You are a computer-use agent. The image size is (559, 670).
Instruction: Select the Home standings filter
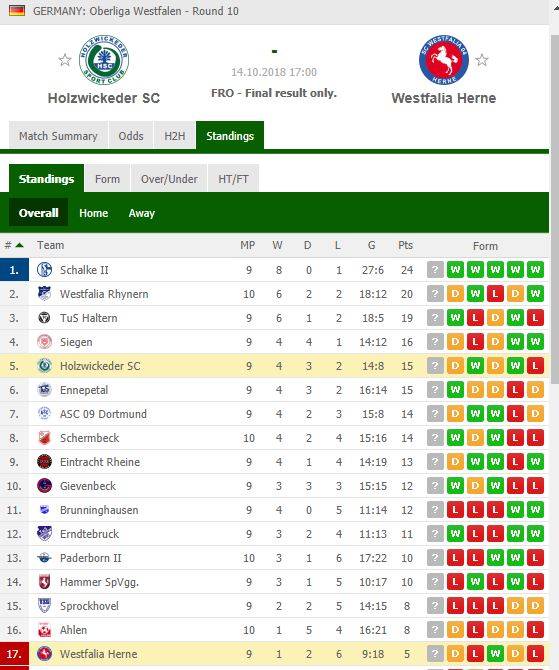(x=94, y=213)
